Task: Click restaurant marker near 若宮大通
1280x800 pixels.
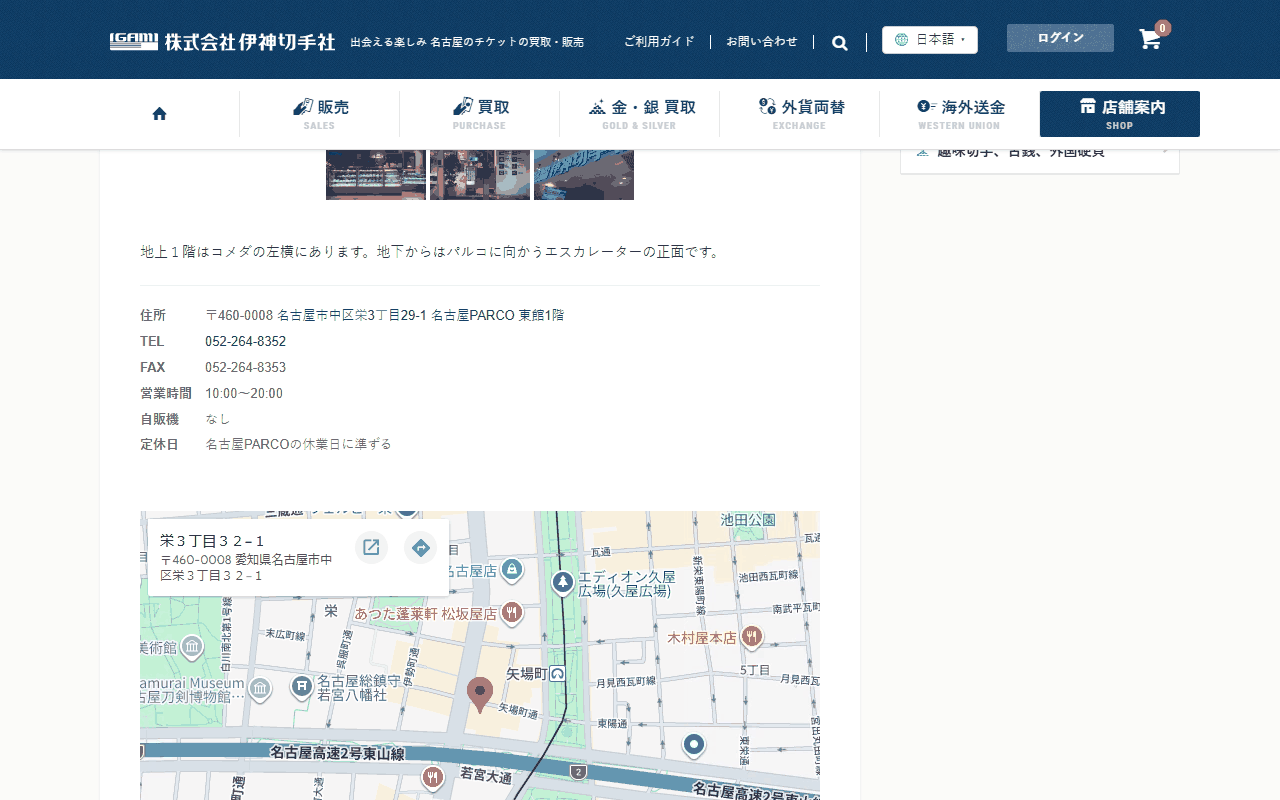Action: coord(433,777)
